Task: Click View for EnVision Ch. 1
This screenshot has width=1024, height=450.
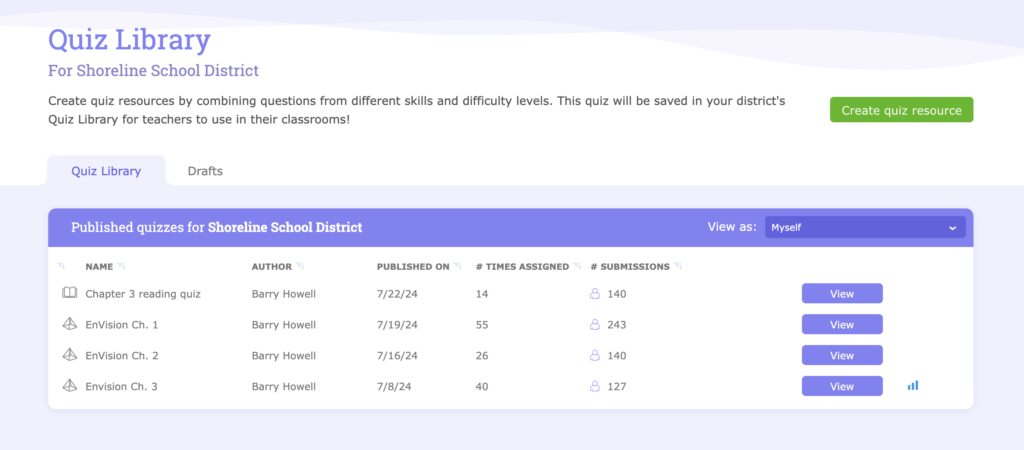Action: (x=842, y=324)
